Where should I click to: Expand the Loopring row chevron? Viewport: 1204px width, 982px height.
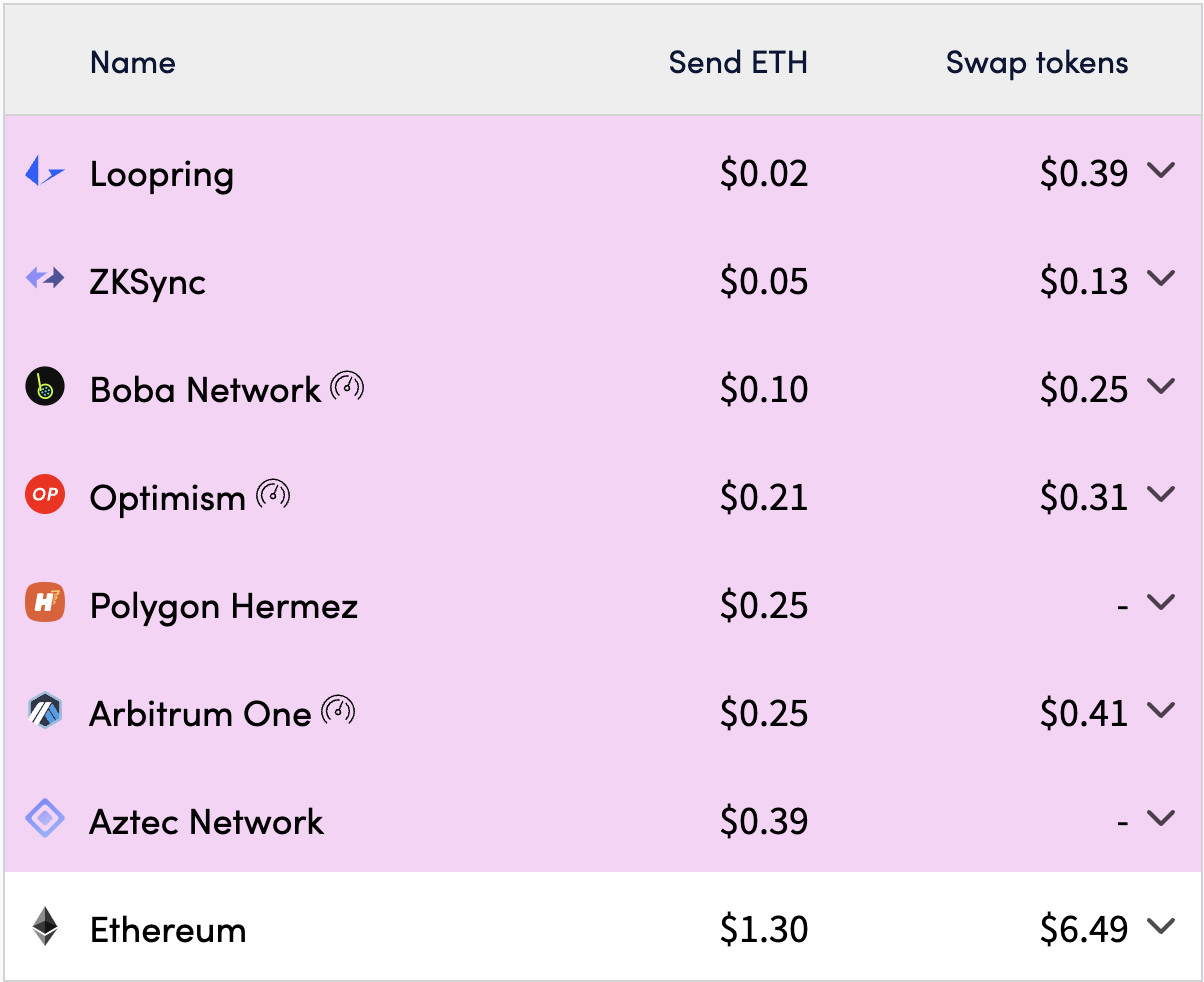pyautogui.click(x=1160, y=171)
